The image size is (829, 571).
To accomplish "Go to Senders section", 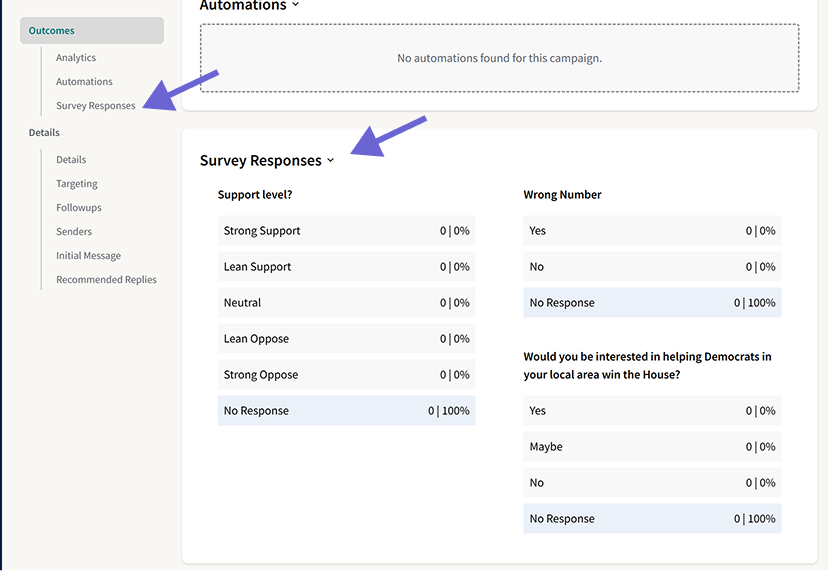I will 74,232.
